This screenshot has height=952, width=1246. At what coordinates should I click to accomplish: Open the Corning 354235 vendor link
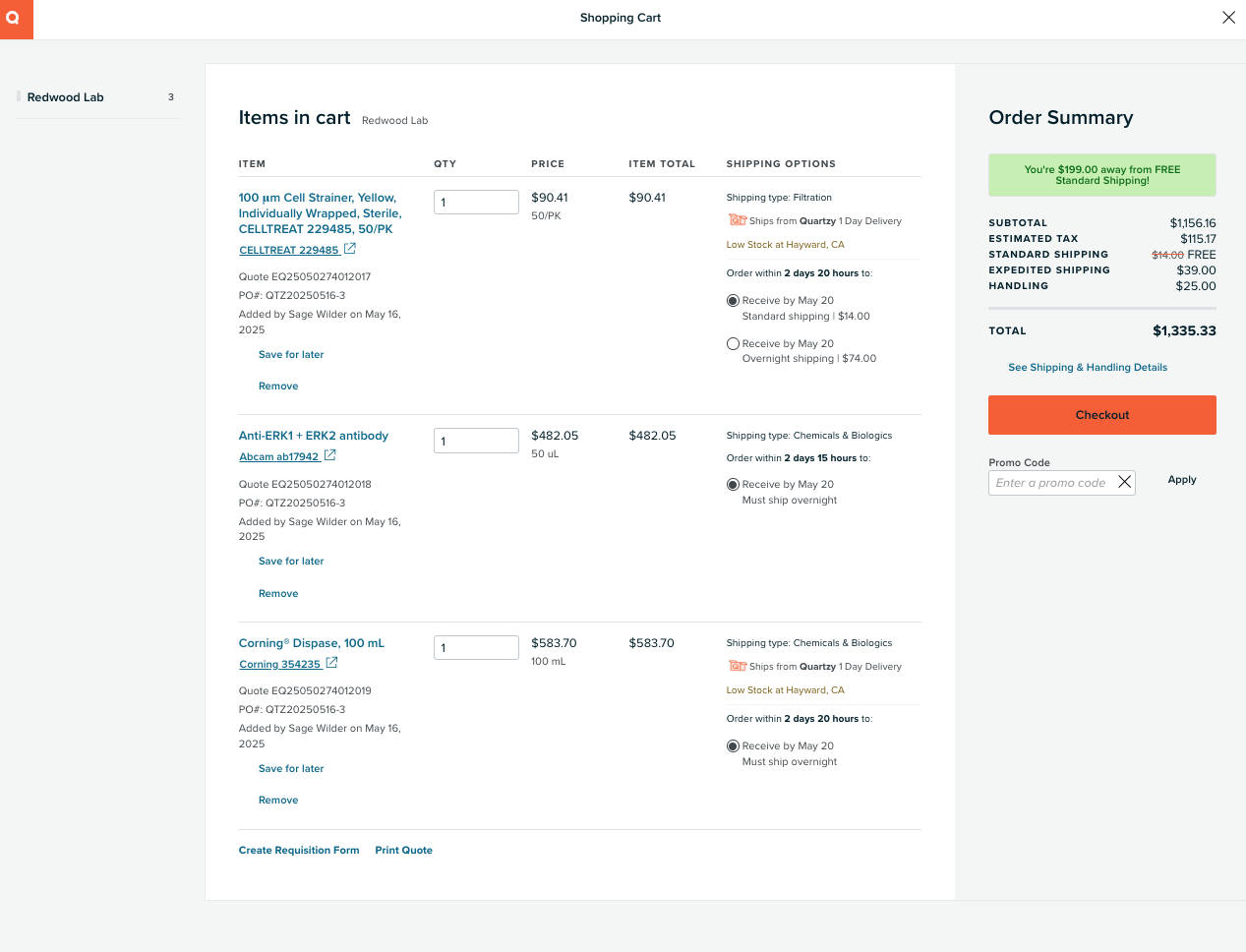click(280, 664)
